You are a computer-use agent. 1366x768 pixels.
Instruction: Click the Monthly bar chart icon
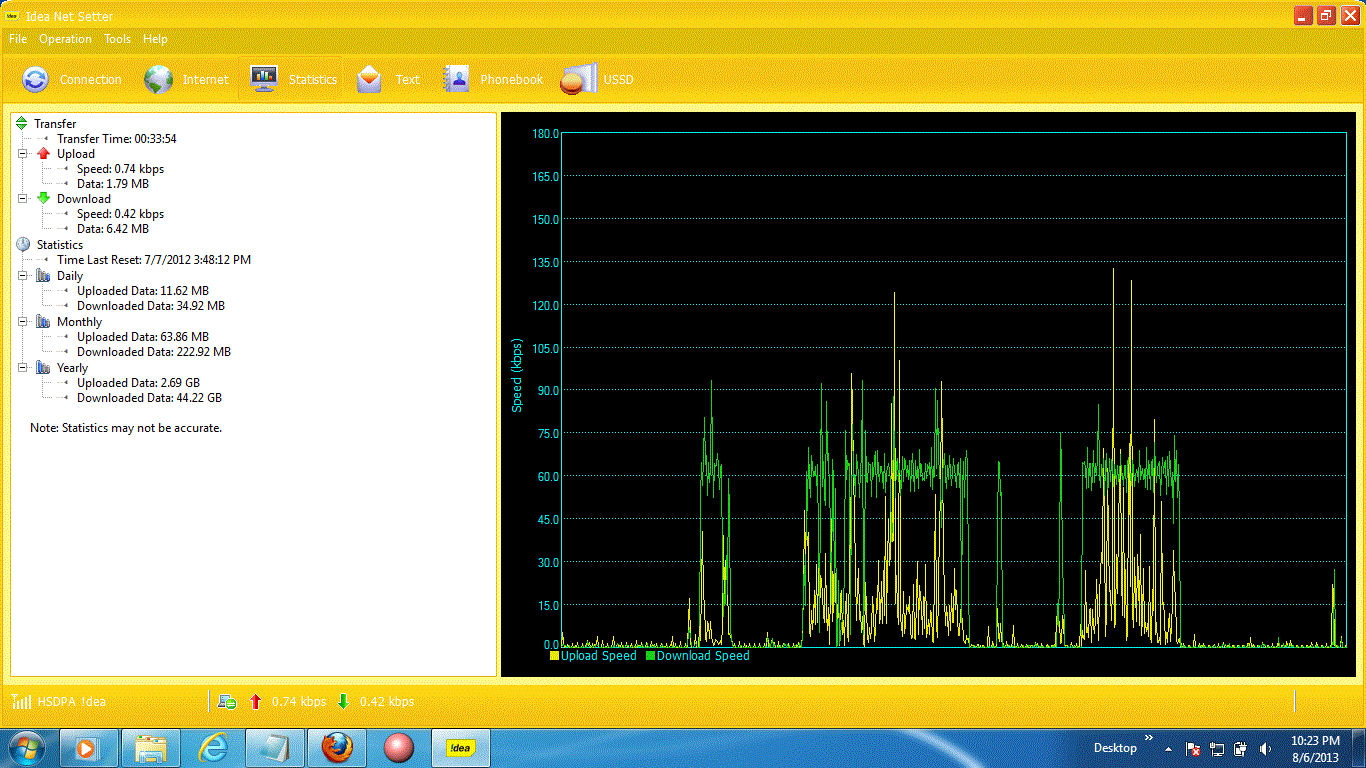[43, 322]
